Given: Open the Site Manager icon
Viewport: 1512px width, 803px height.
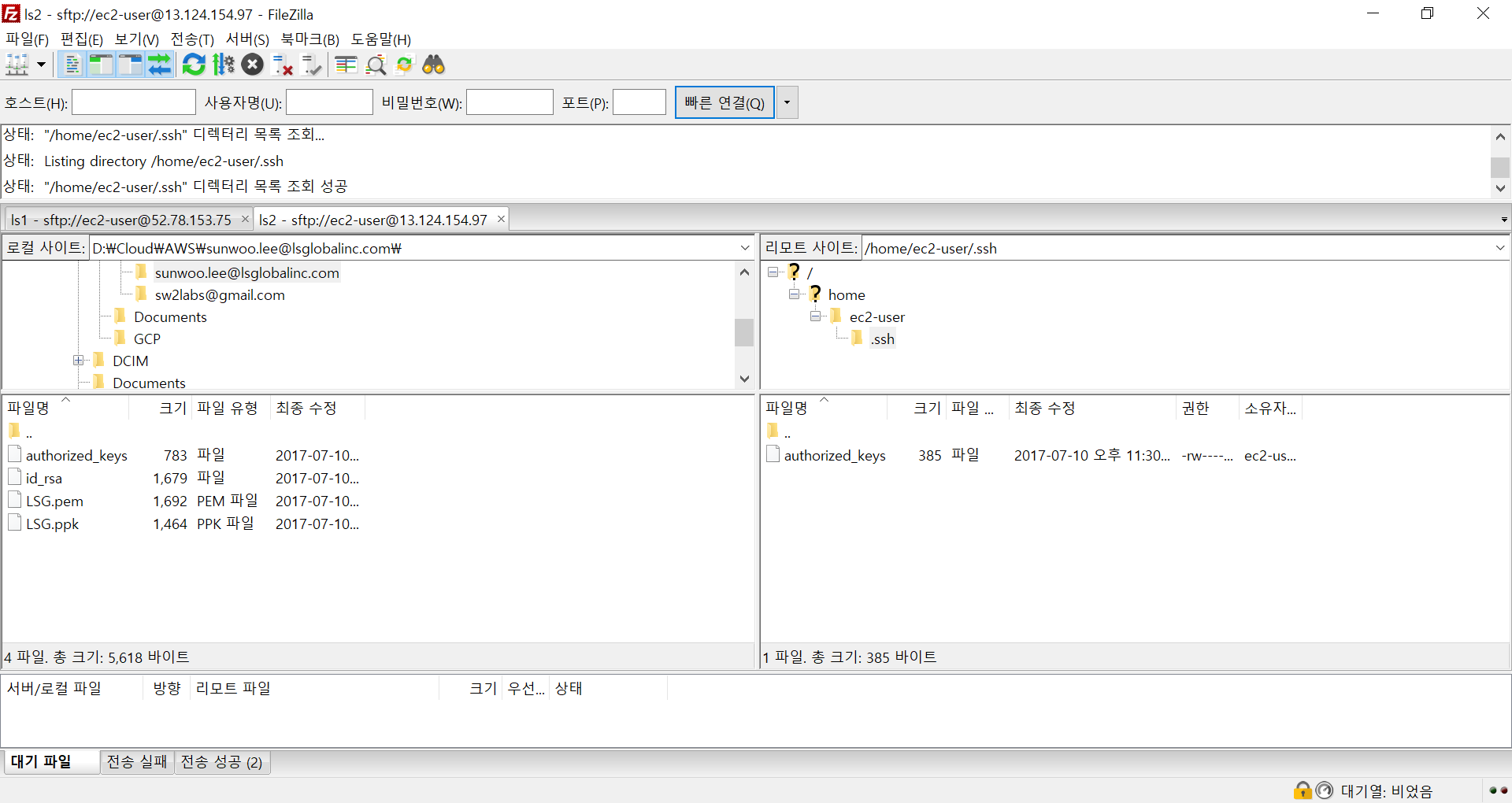Looking at the screenshot, I should point(17,65).
